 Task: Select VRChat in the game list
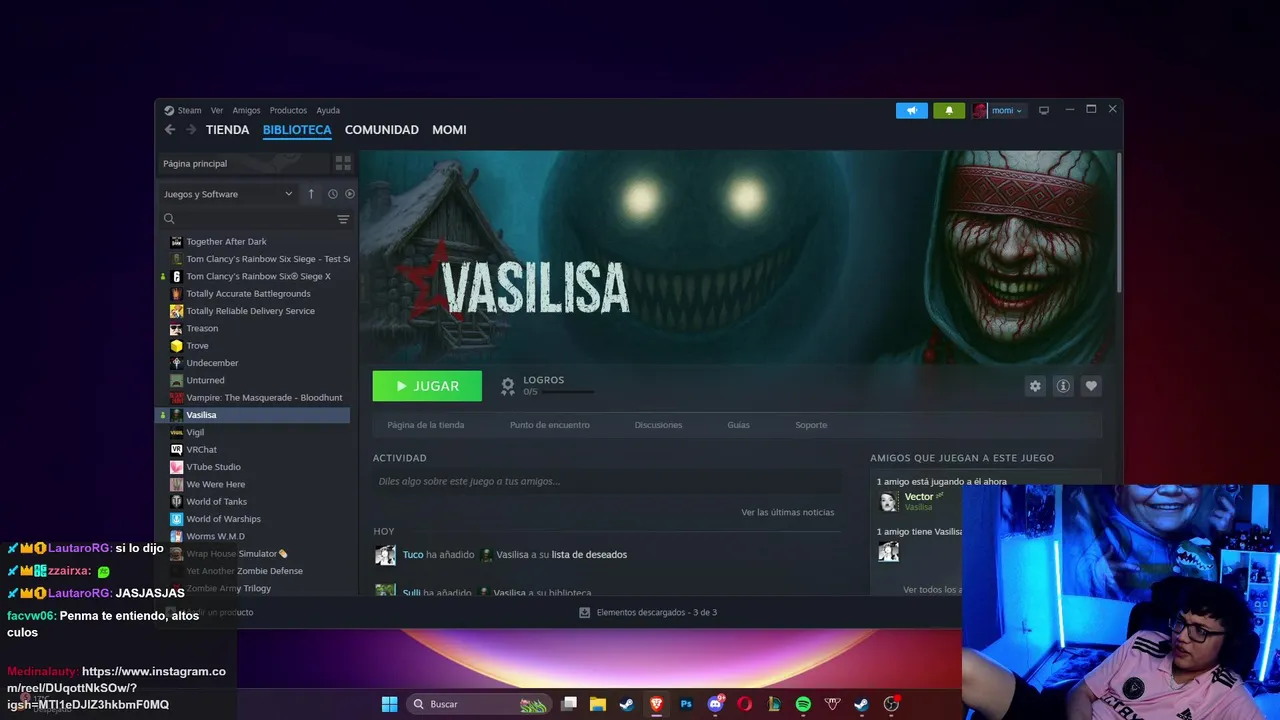(255, 450)
